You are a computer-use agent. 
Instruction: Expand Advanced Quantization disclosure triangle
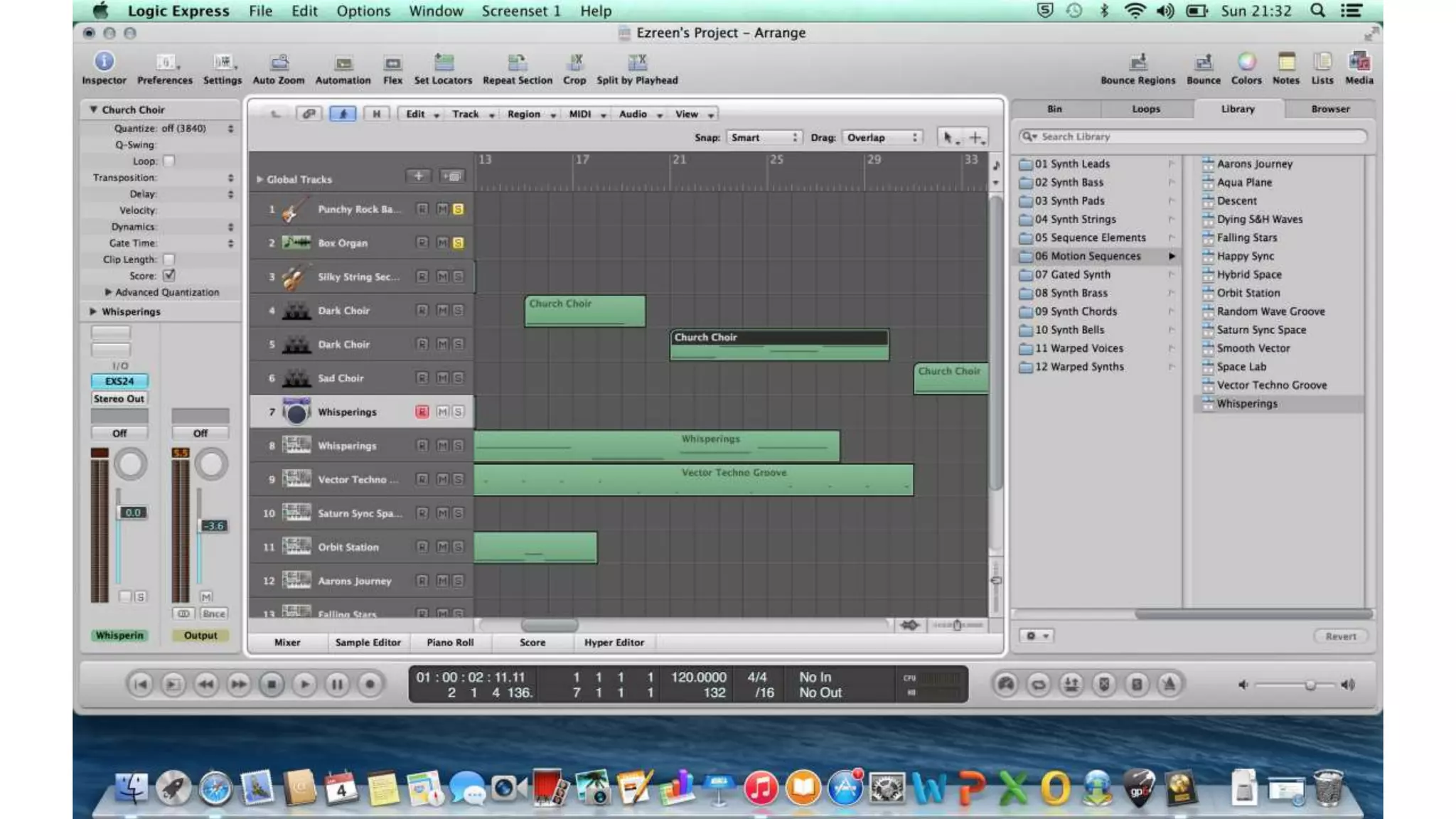click(108, 292)
